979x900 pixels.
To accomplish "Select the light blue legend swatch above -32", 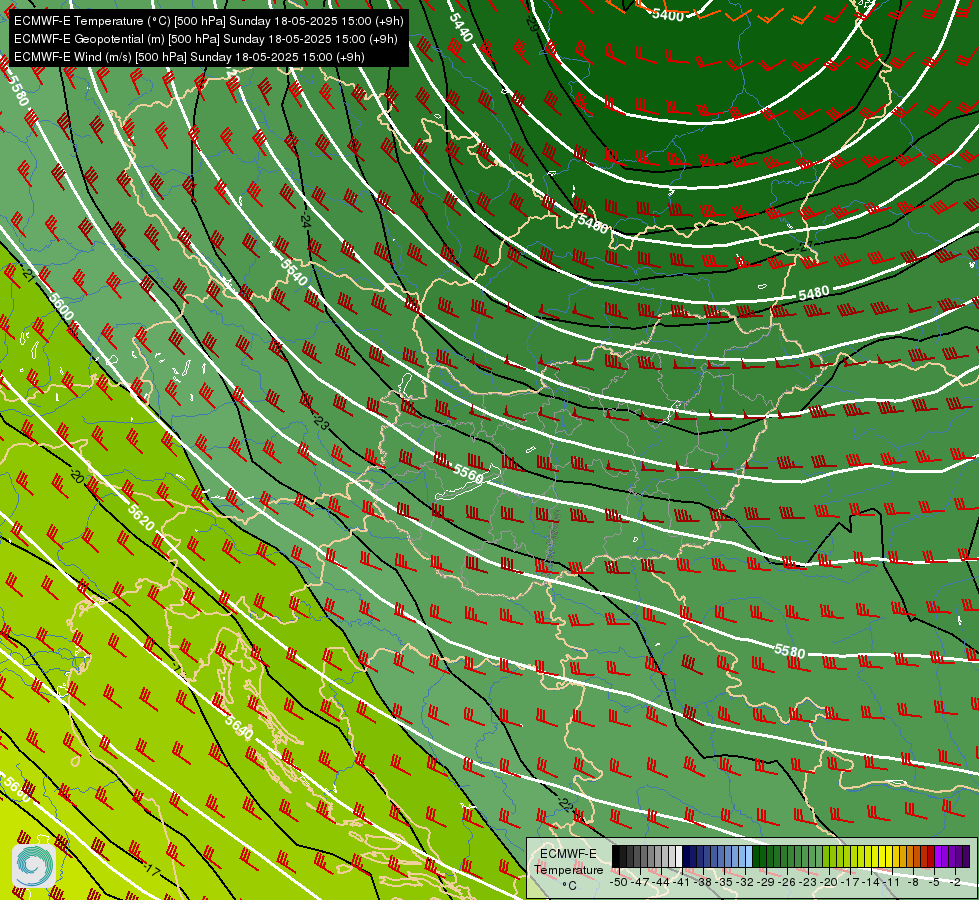I will tap(749, 857).
